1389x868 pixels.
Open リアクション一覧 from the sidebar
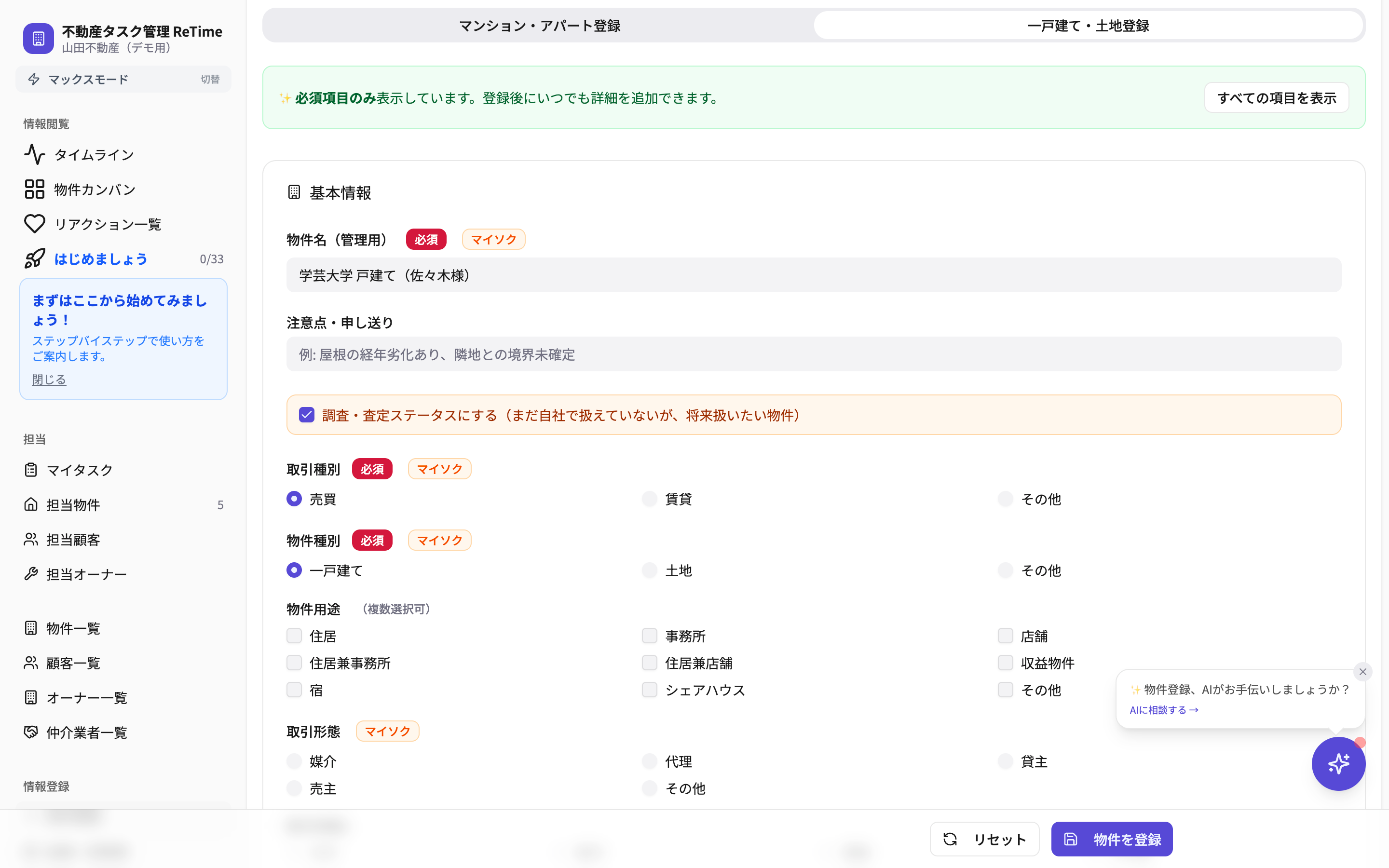coord(123,224)
